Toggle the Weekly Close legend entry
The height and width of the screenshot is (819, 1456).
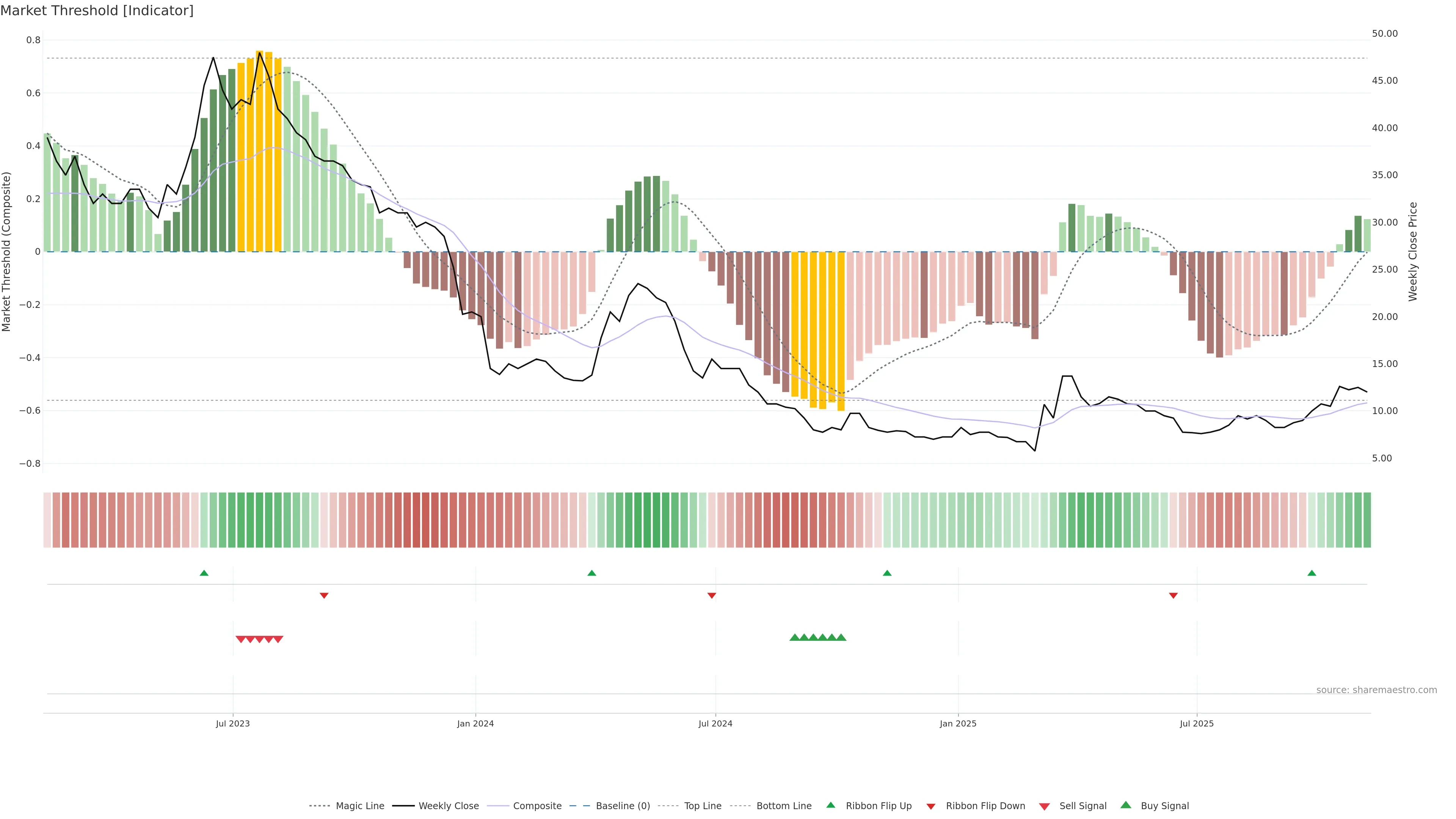(448, 806)
